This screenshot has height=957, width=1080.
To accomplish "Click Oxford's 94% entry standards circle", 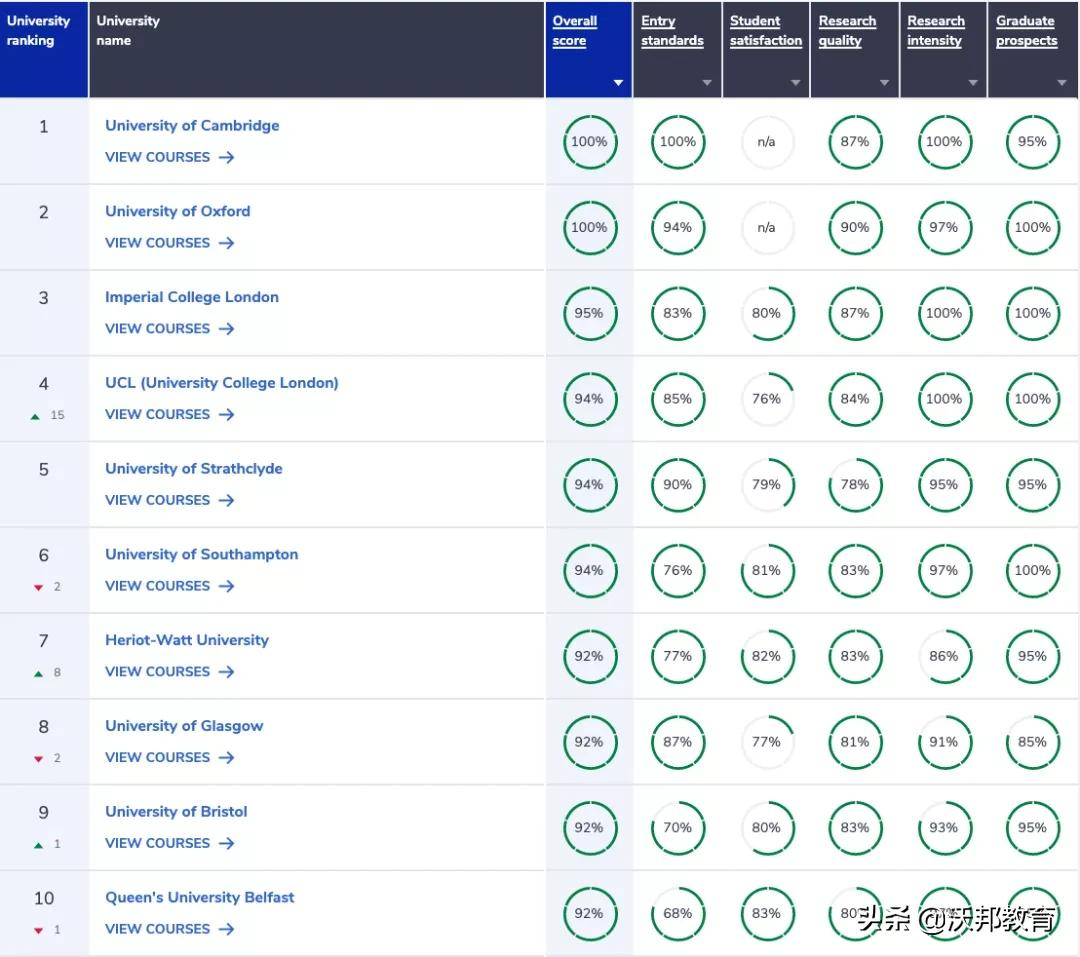I will (678, 228).
